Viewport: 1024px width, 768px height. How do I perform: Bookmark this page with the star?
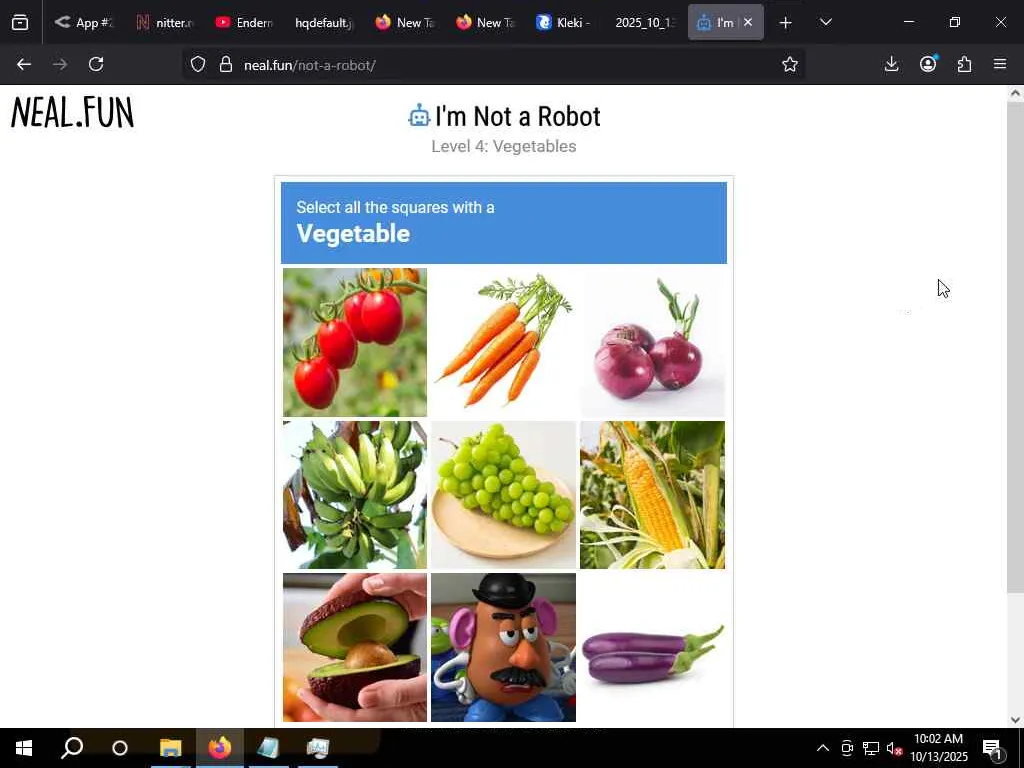click(x=790, y=64)
